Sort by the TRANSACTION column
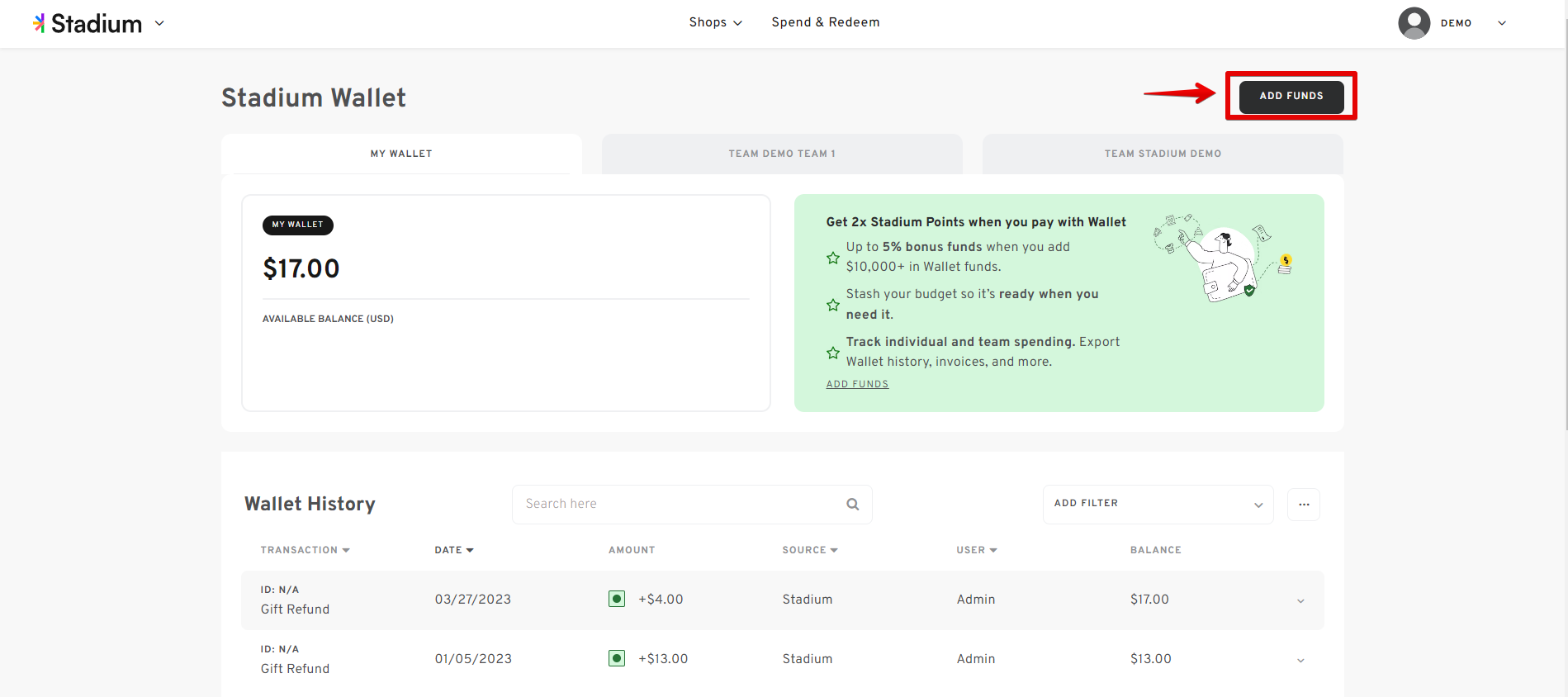The image size is (1568, 697). 306,550
